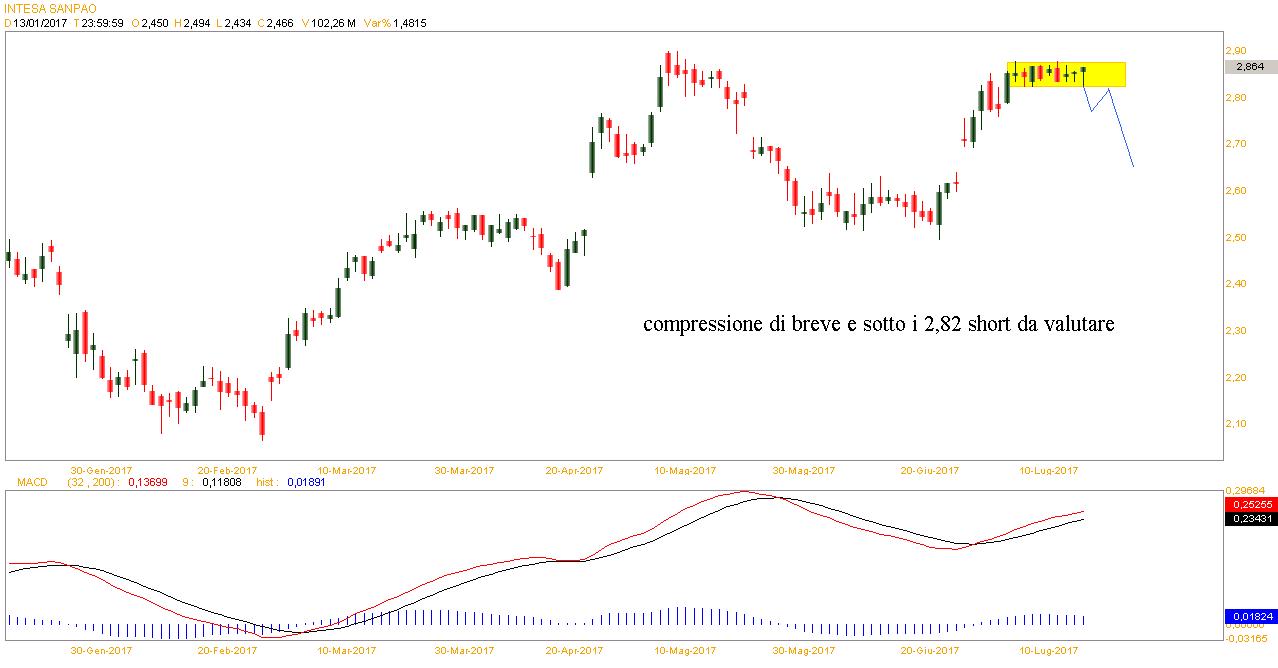Image resolution: width=1278 pixels, height=668 pixels.
Task: Click the 2,864 current price tag
Action: pos(1249,66)
